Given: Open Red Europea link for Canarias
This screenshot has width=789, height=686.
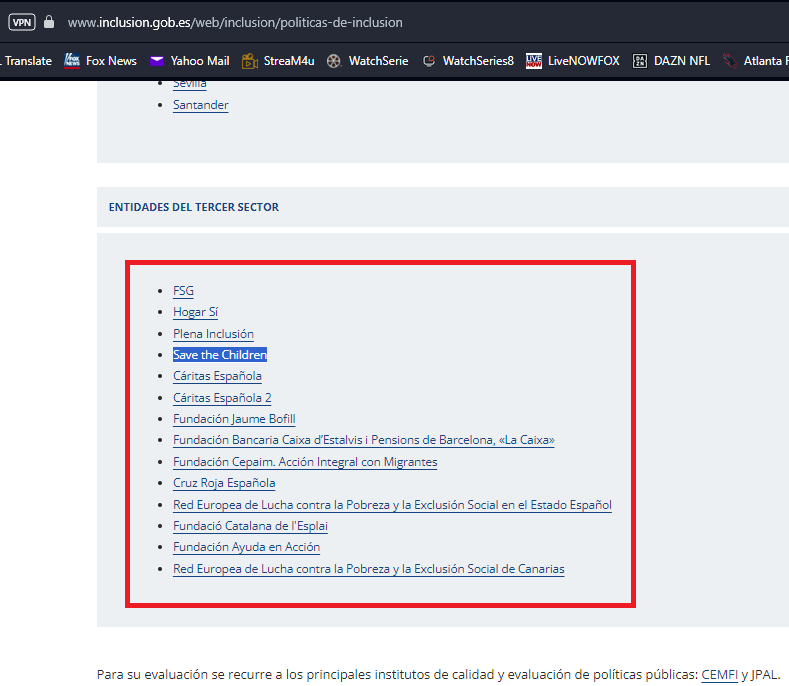Looking at the screenshot, I should 369,569.
